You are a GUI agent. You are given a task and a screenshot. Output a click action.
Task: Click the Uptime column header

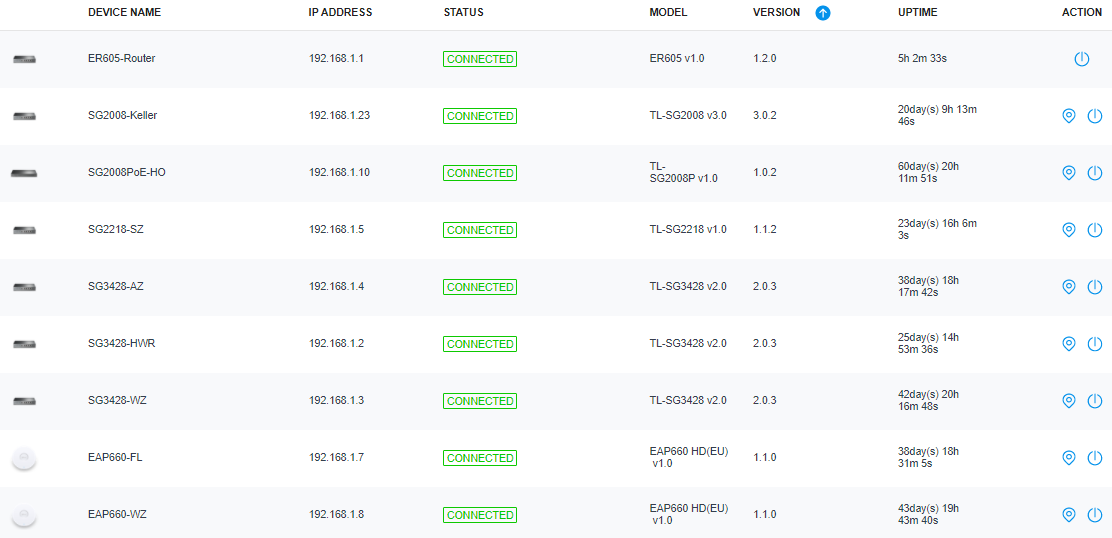click(x=918, y=13)
